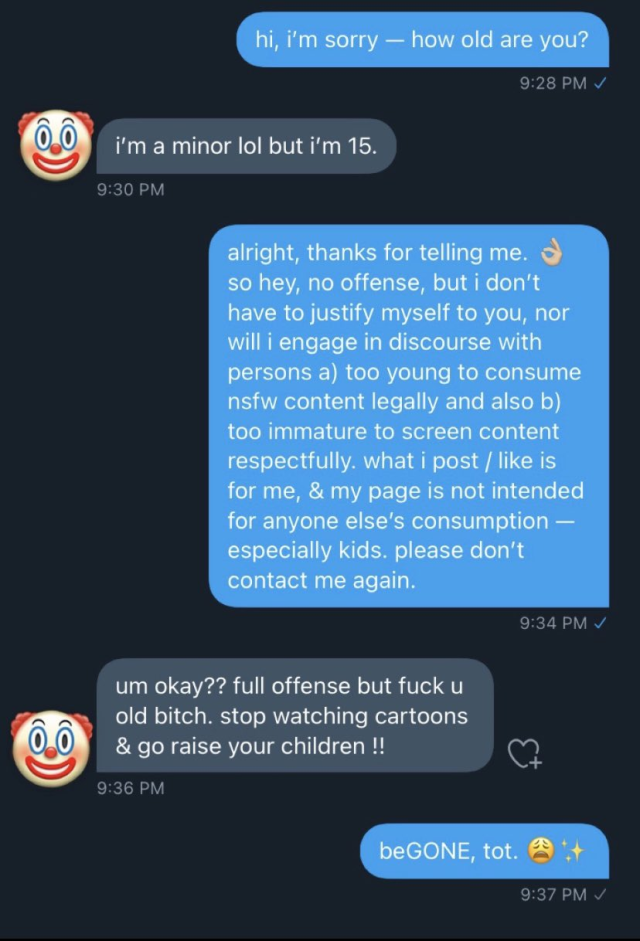Viewport: 640px width, 941px height.
Task: Click the 9:30 PM timestamp
Action: click(131, 188)
